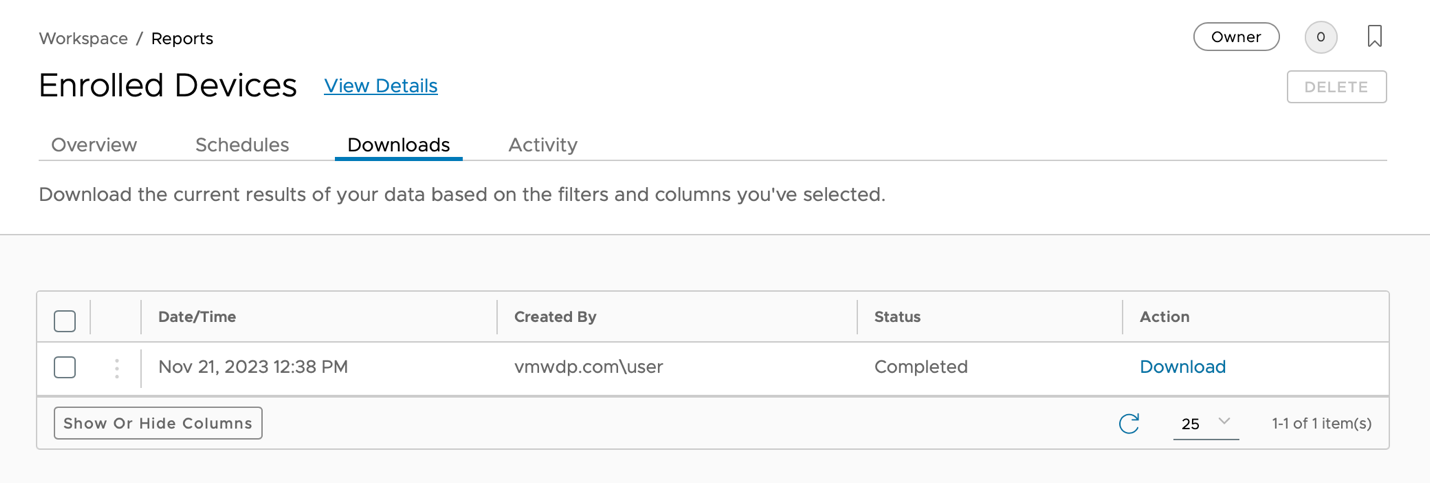
Task: Click the refresh icon in table footer
Action: [x=1129, y=424]
